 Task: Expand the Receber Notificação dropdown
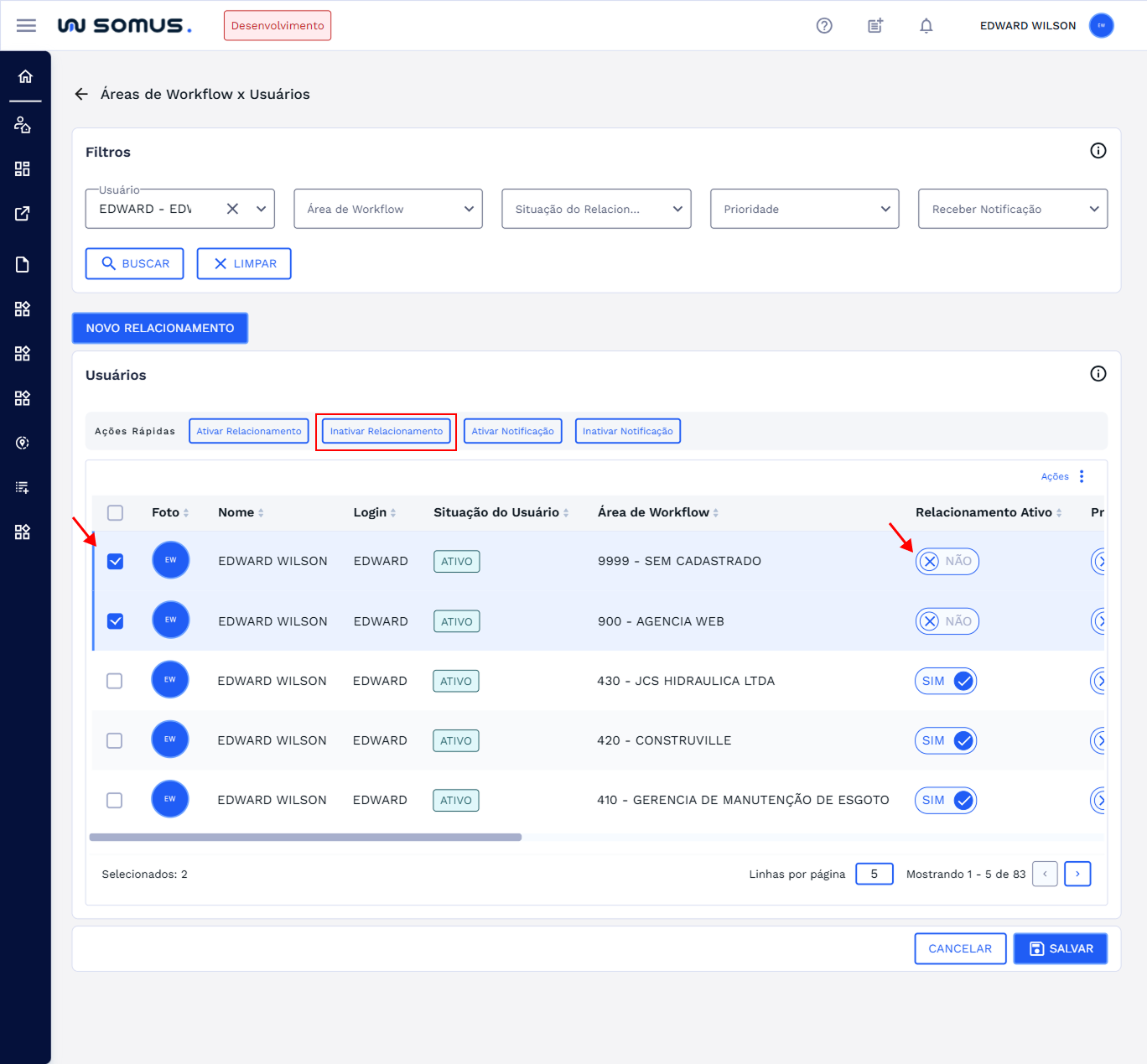tap(1012, 209)
